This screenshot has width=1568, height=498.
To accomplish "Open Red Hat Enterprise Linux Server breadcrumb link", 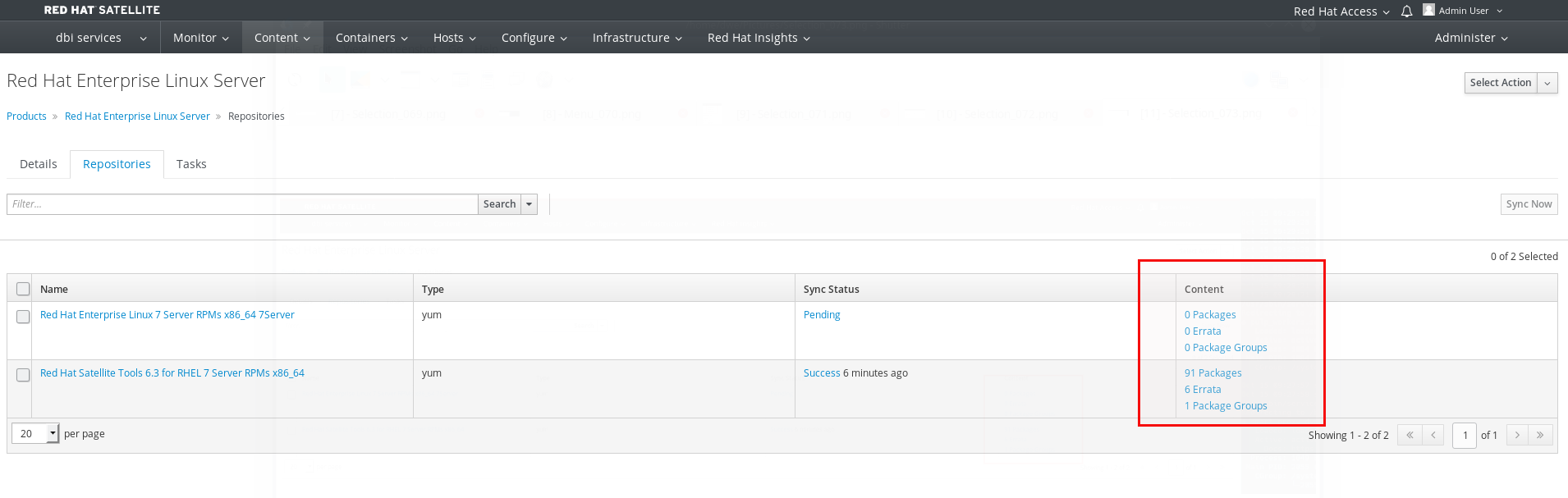I will 137,117.
